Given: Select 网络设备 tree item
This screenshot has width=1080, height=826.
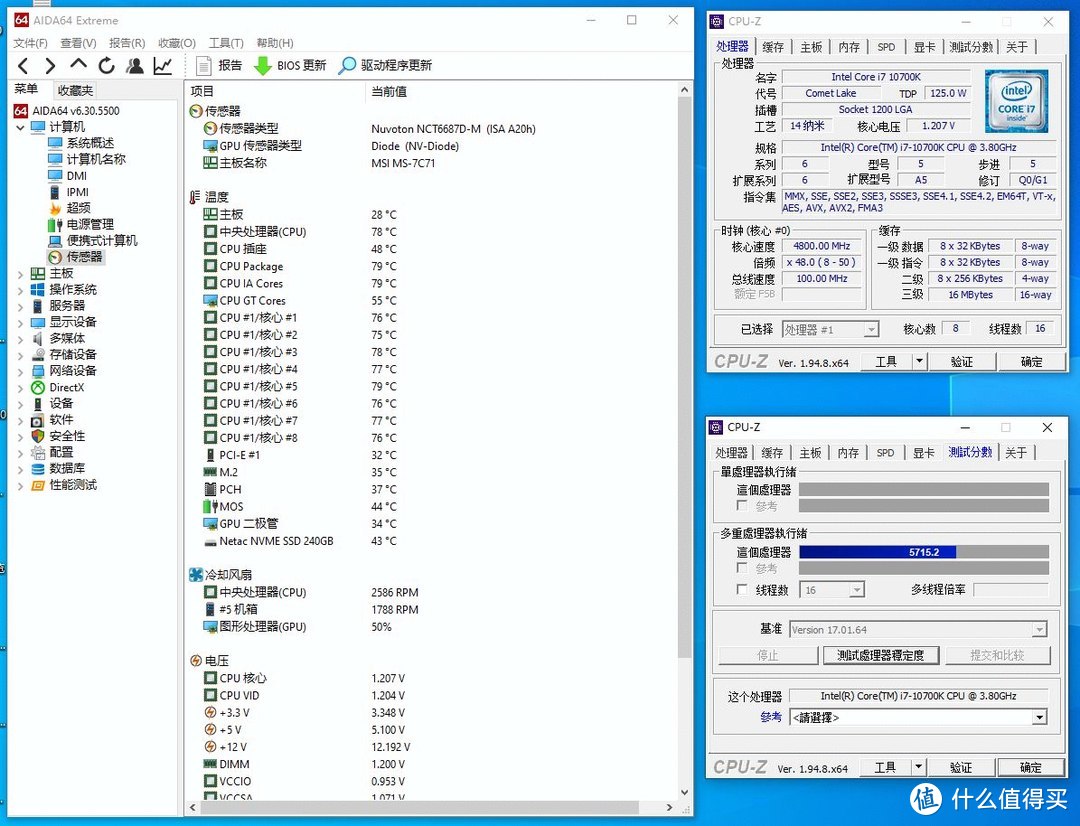Looking at the screenshot, I should (x=64, y=371).
